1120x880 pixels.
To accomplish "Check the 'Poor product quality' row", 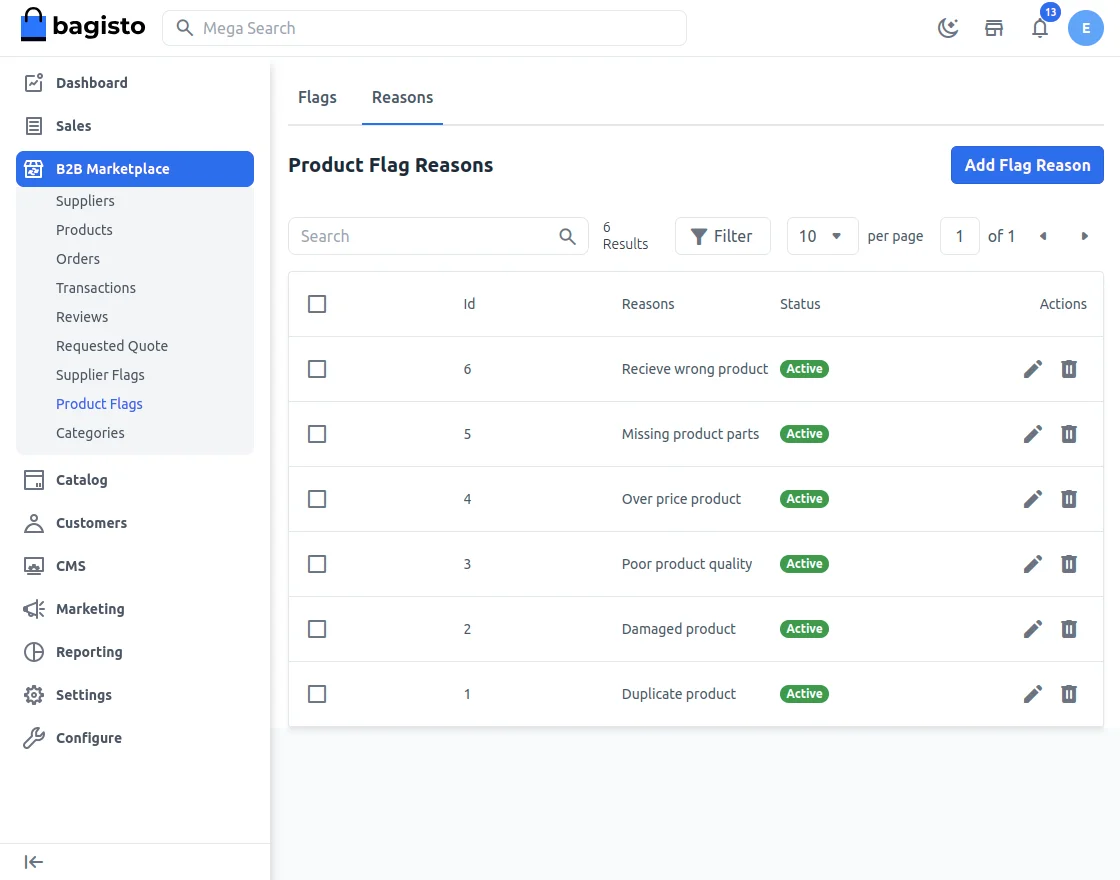I will [317, 564].
